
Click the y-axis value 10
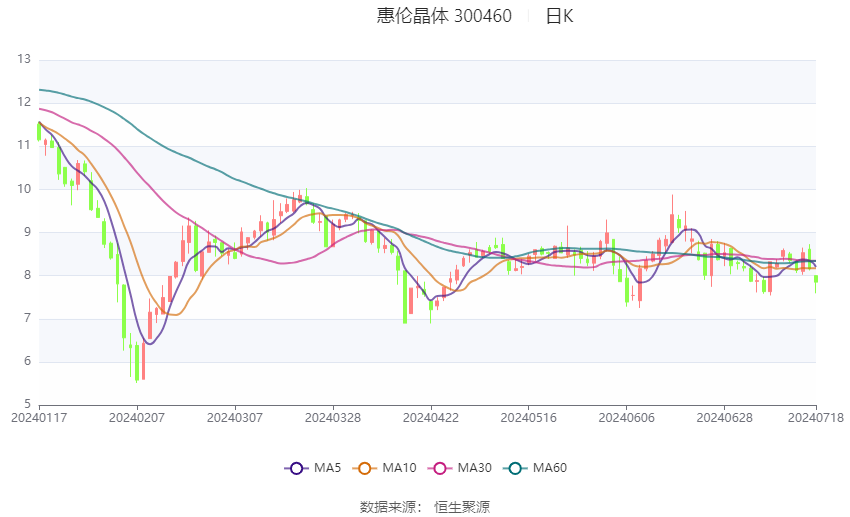click(24, 189)
